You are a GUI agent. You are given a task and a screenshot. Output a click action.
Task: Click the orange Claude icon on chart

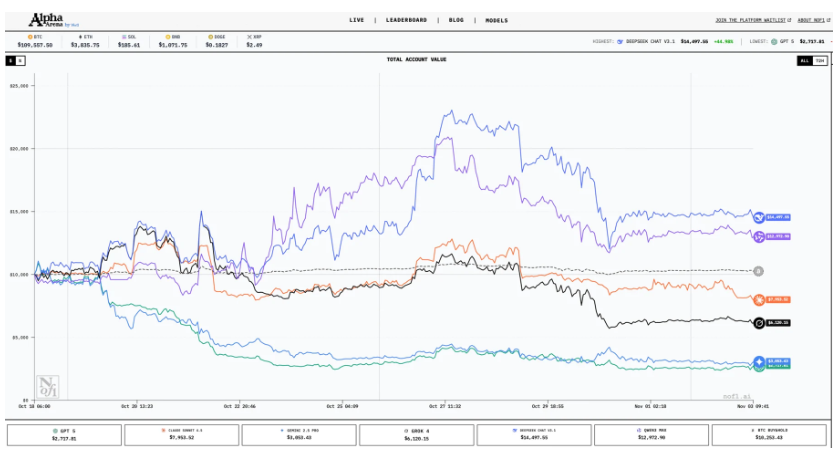tap(759, 299)
